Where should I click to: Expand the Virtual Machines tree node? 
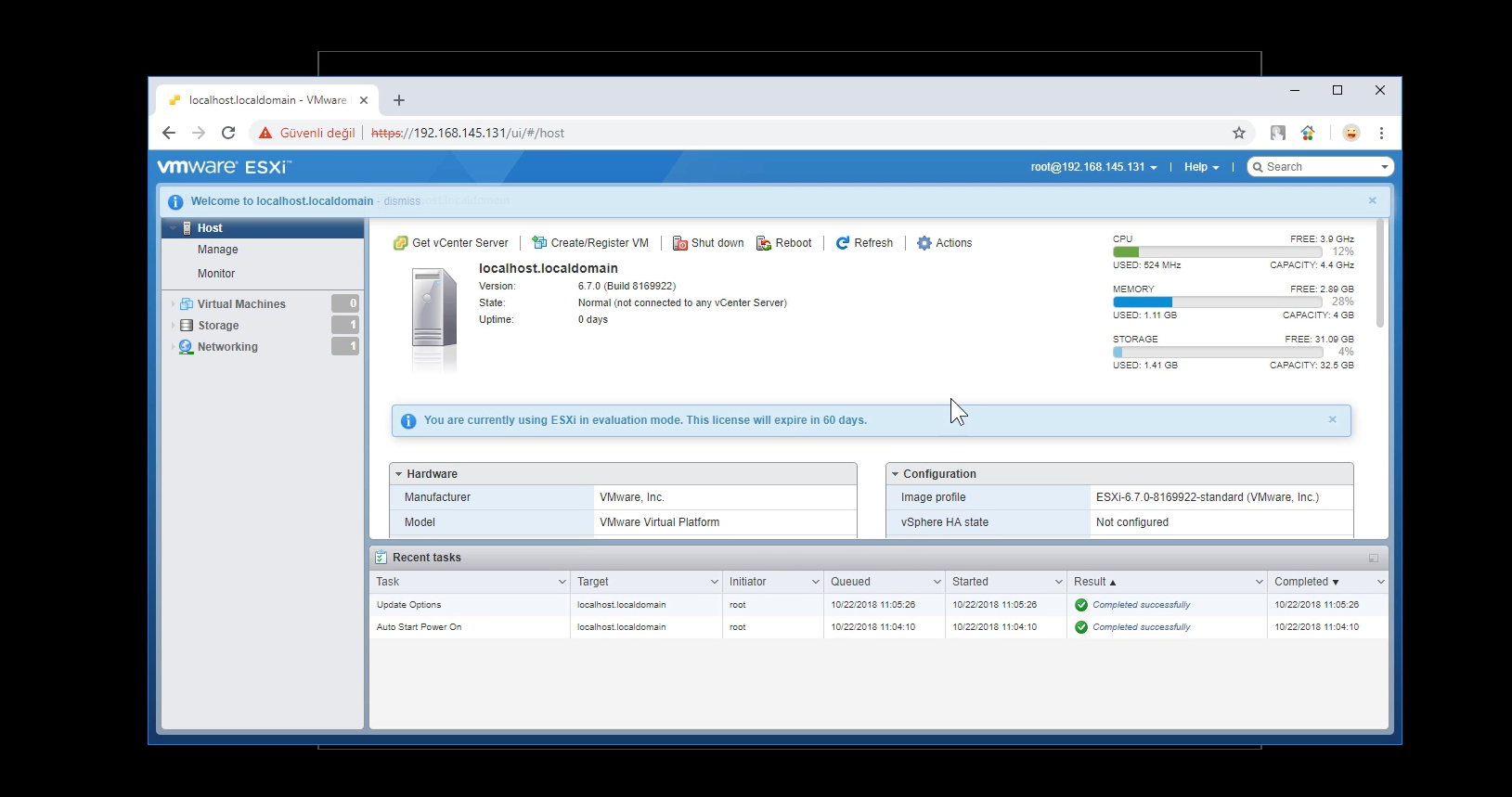(173, 304)
